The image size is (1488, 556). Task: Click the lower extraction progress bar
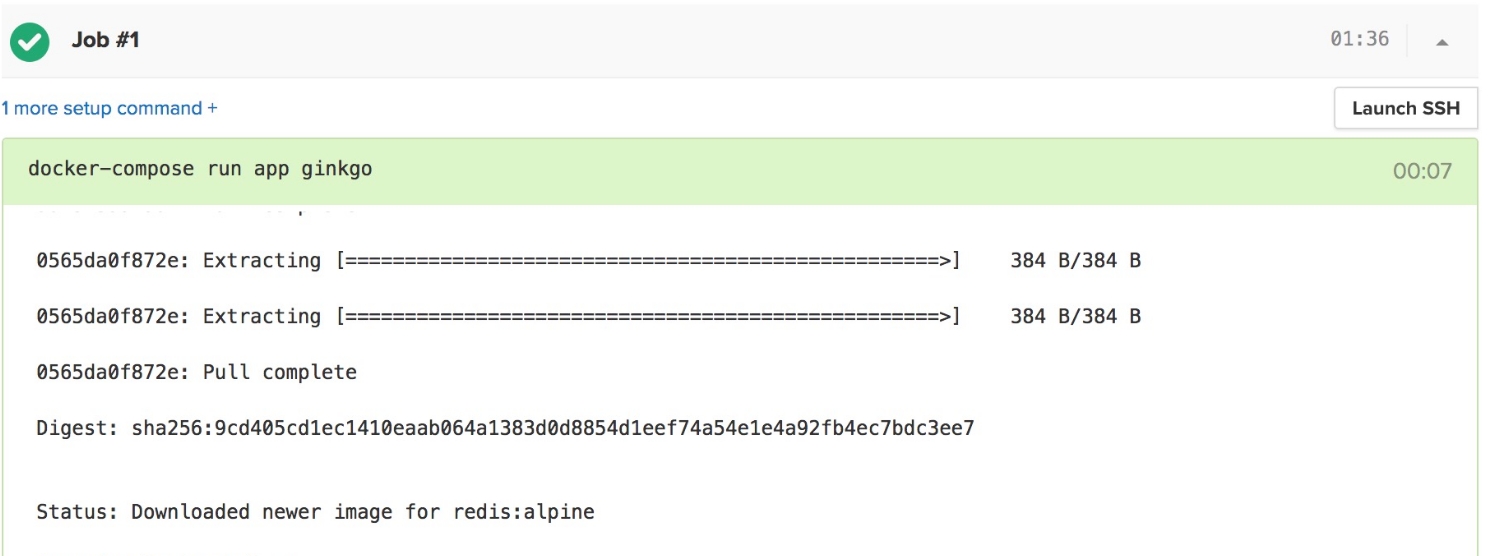click(648, 317)
